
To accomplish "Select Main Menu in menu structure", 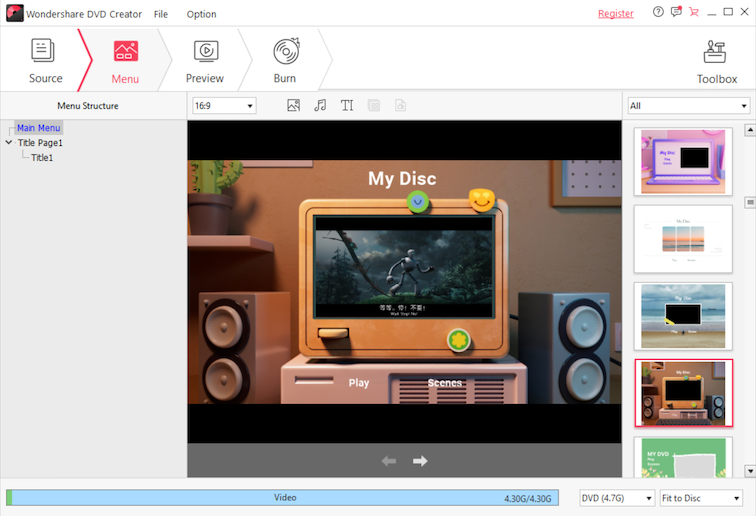I will click(x=39, y=128).
